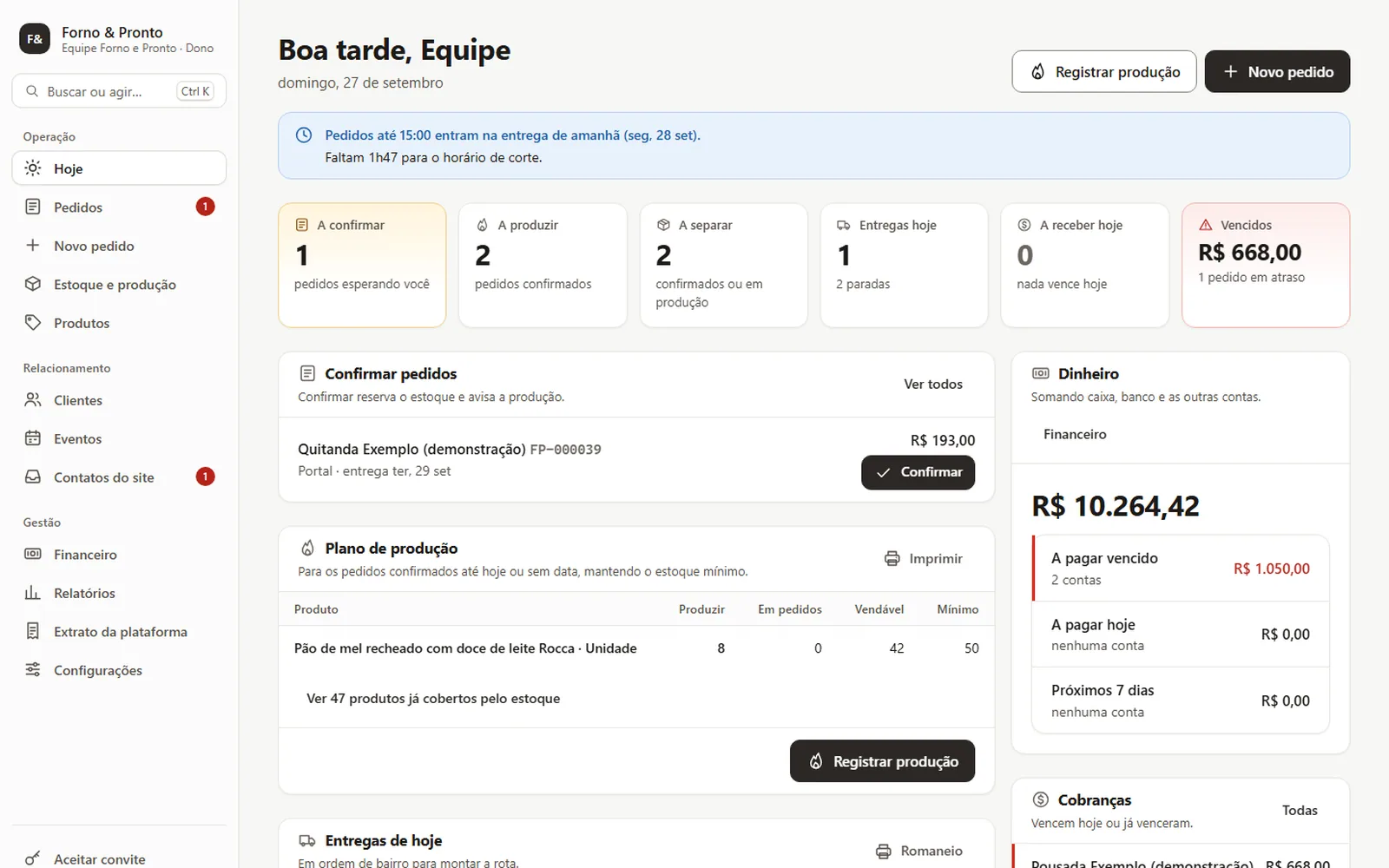
Task: Open Extrato da plataforma
Action: tap(119, 631)
